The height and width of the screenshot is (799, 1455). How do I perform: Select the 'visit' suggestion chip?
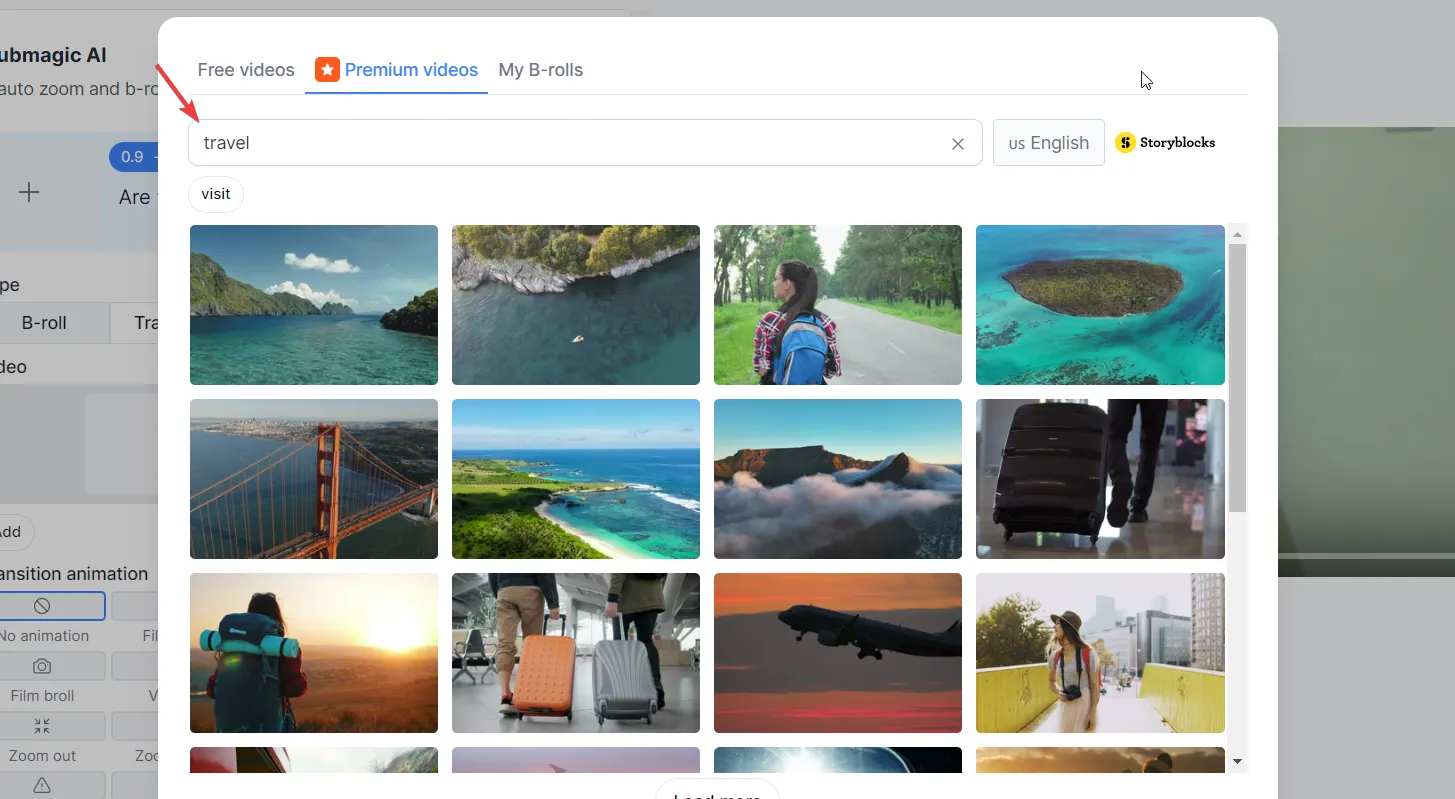click(x=216, y=194)
